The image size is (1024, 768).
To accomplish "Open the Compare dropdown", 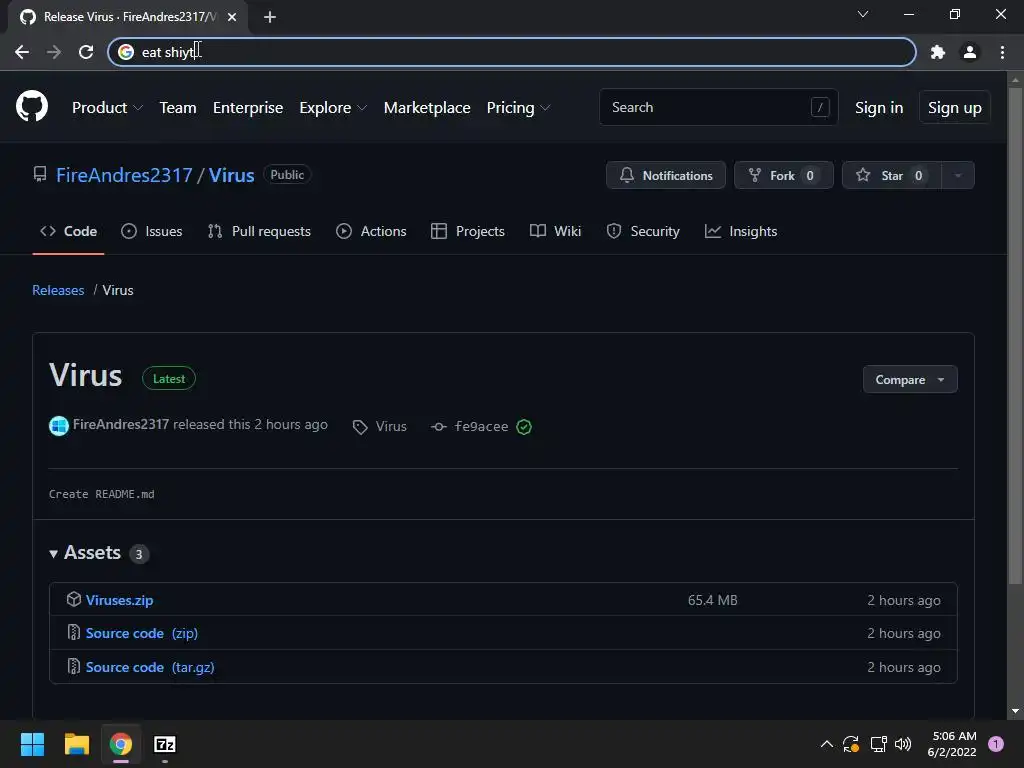I will tap(910, 379).
